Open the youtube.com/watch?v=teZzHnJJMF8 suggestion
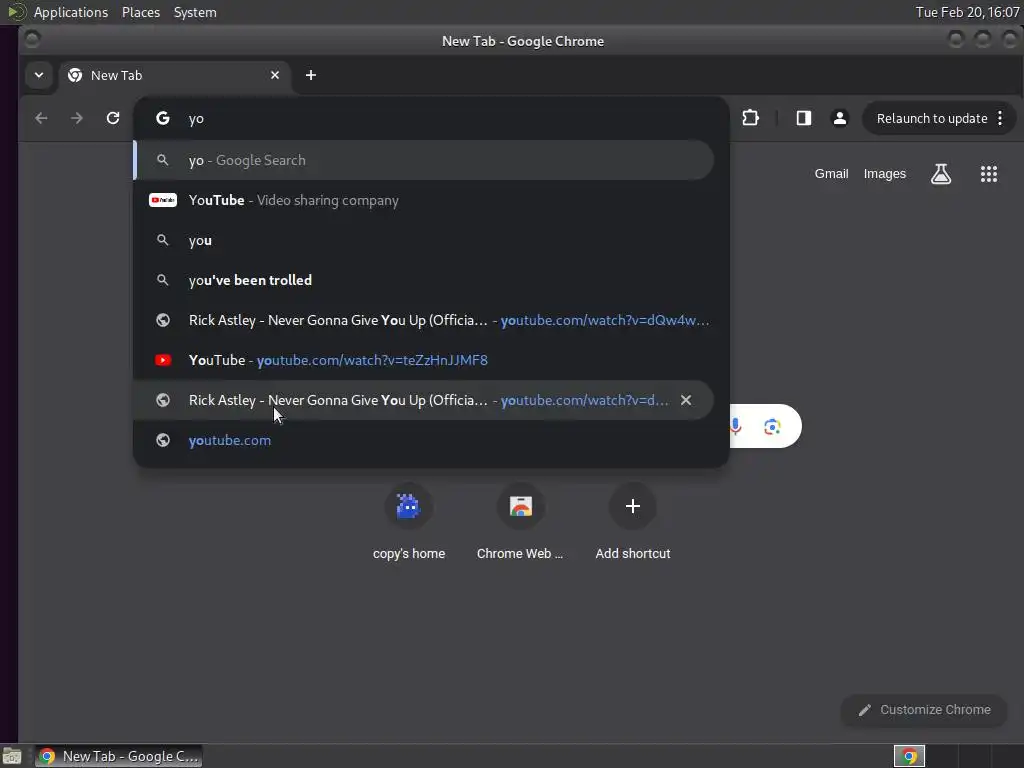This screenshot has height=768, width=1024. (x=424, y=360)
